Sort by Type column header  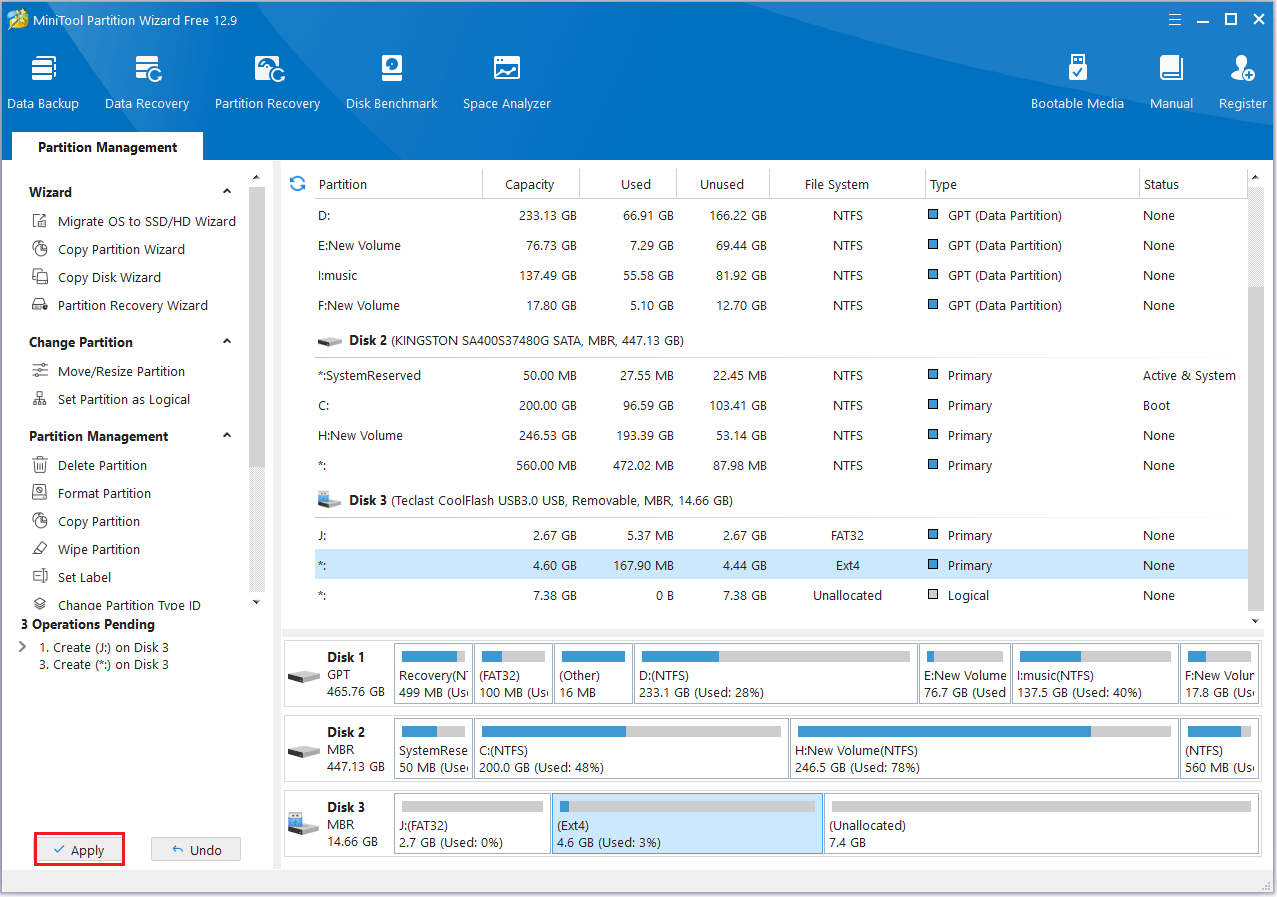(1032, 184)
